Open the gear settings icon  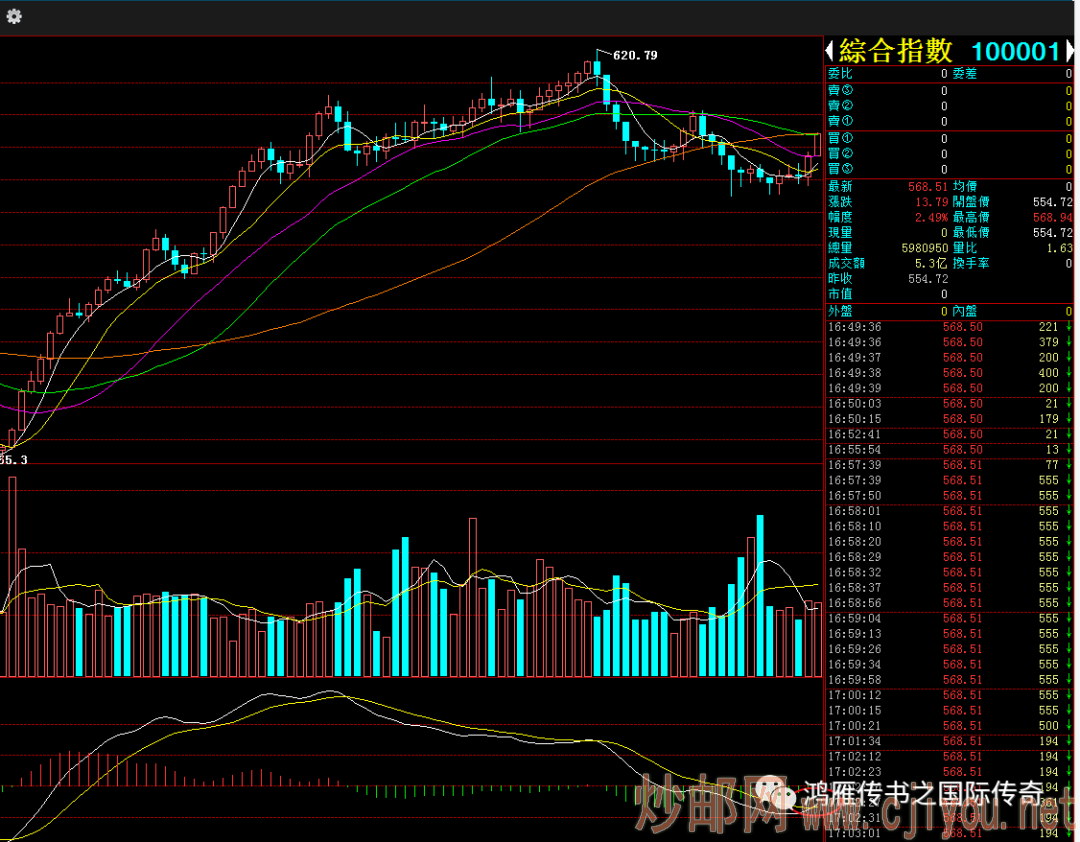(14, 16)
